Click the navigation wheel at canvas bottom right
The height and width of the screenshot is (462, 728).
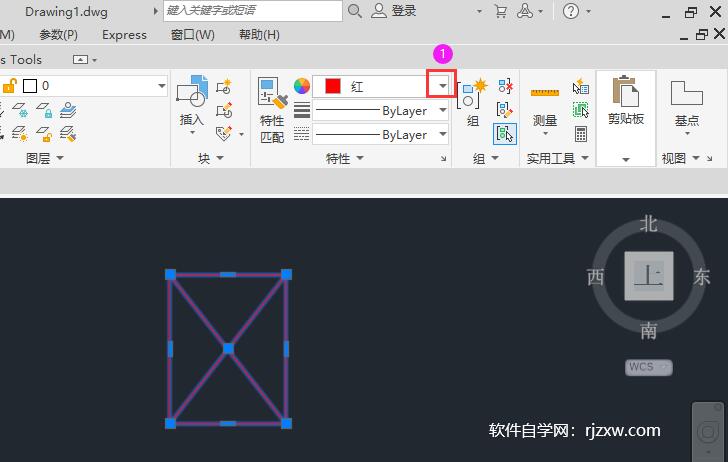(x=708, y=431)
